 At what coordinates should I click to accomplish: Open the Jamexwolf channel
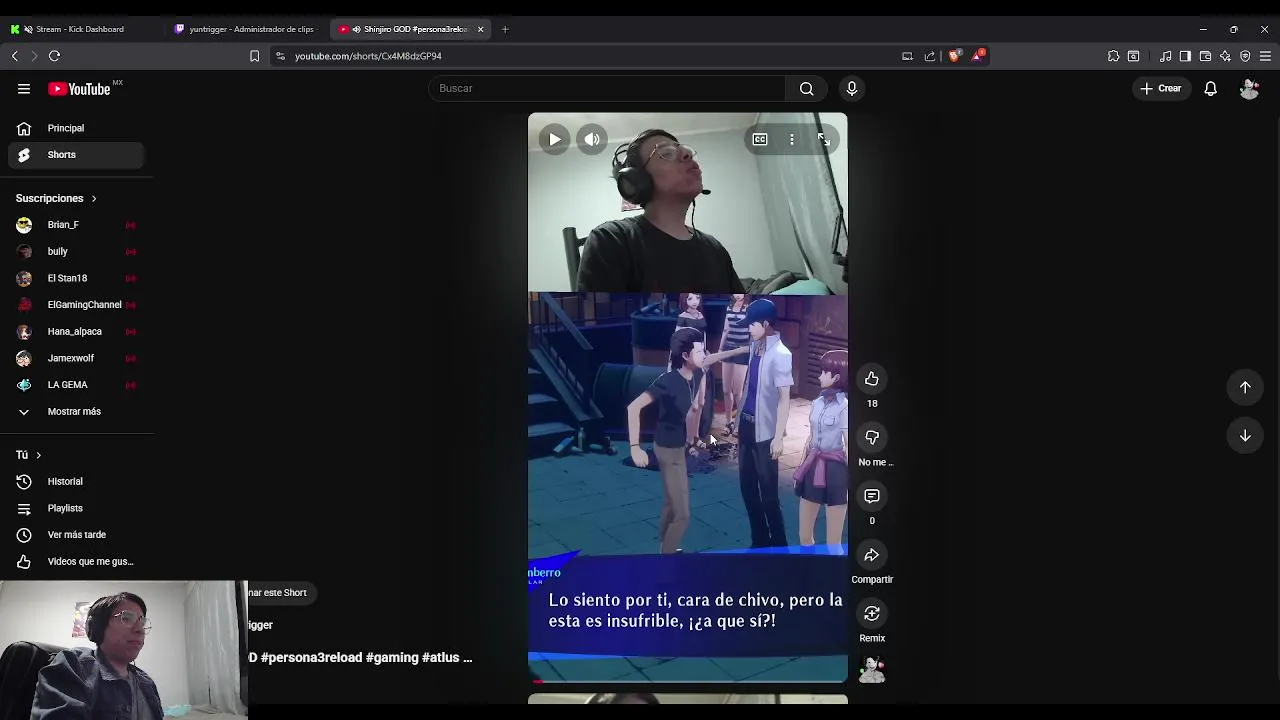pos(76,358)
